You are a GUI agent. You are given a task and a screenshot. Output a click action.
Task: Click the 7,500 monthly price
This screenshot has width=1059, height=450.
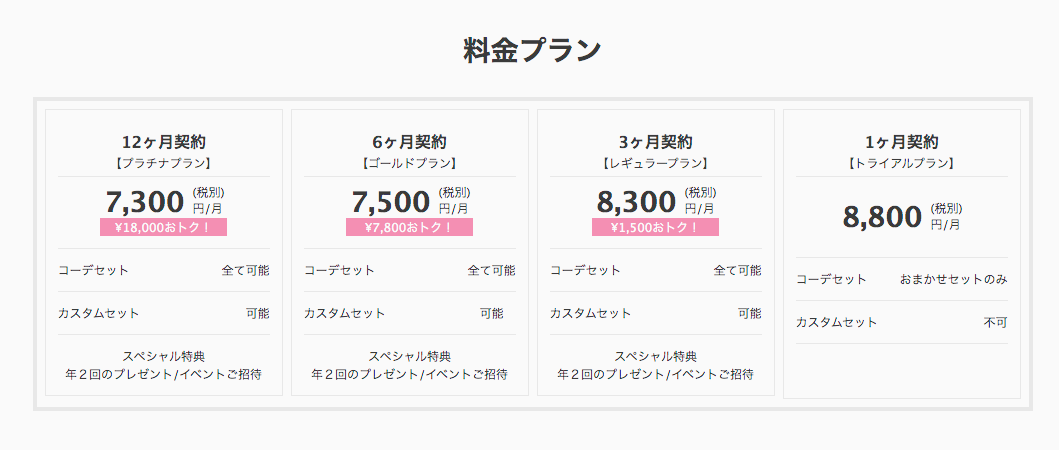click(390, 201)
